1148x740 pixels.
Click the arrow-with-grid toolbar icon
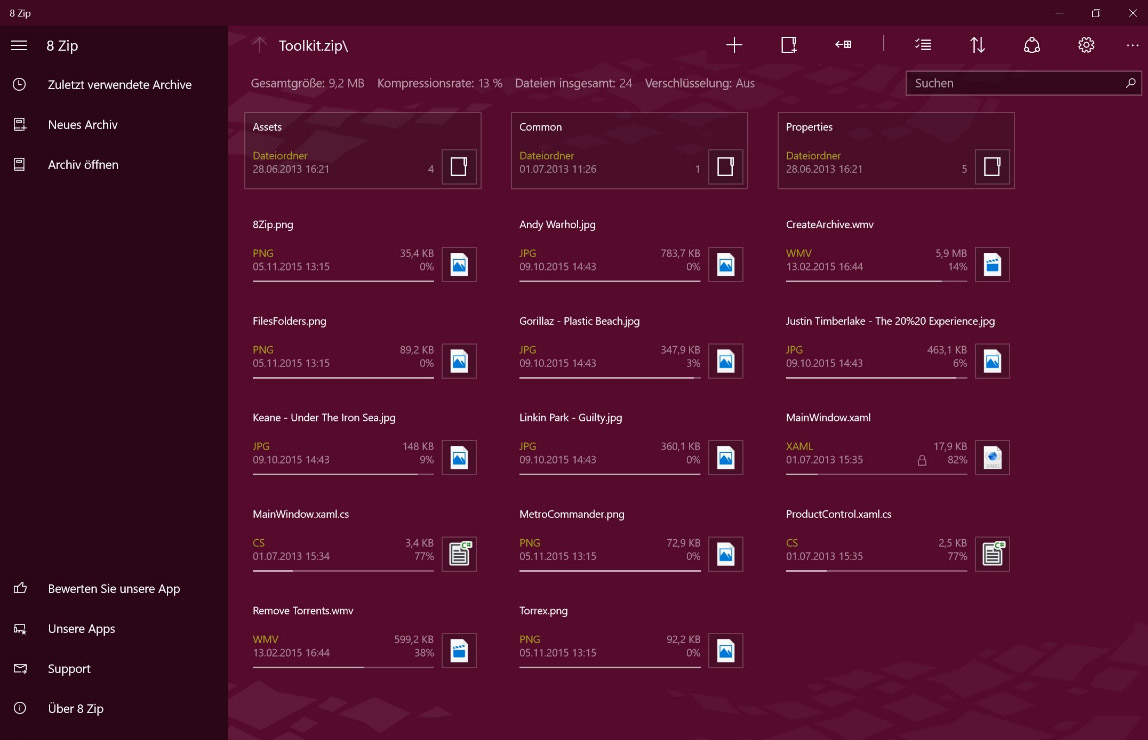(x=843, y=45)
